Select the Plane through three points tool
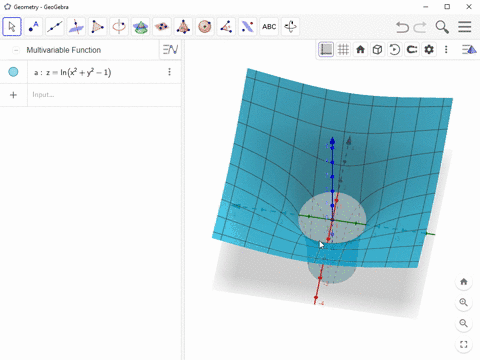 point(162,27)
